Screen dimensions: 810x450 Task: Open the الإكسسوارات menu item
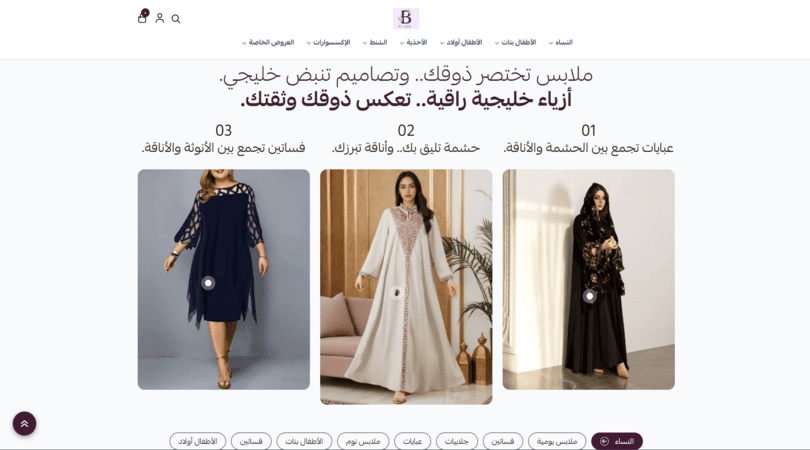329,42
